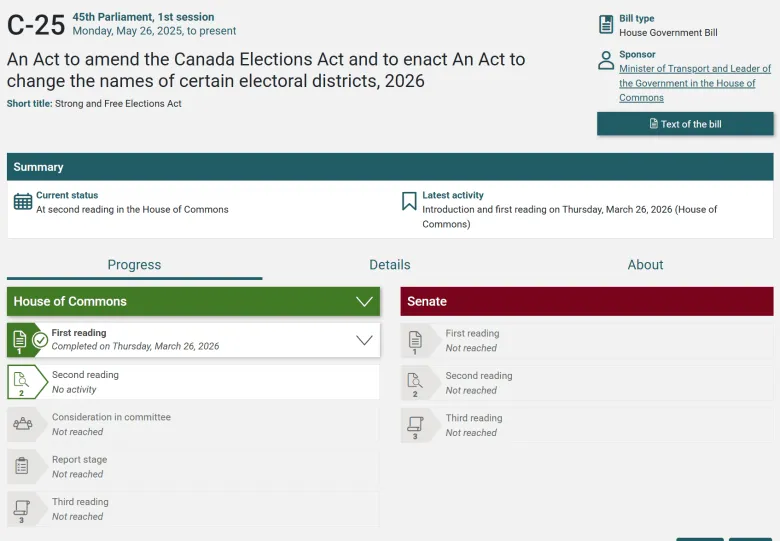Click the Consideration in committee table icon

click(22, 424)
